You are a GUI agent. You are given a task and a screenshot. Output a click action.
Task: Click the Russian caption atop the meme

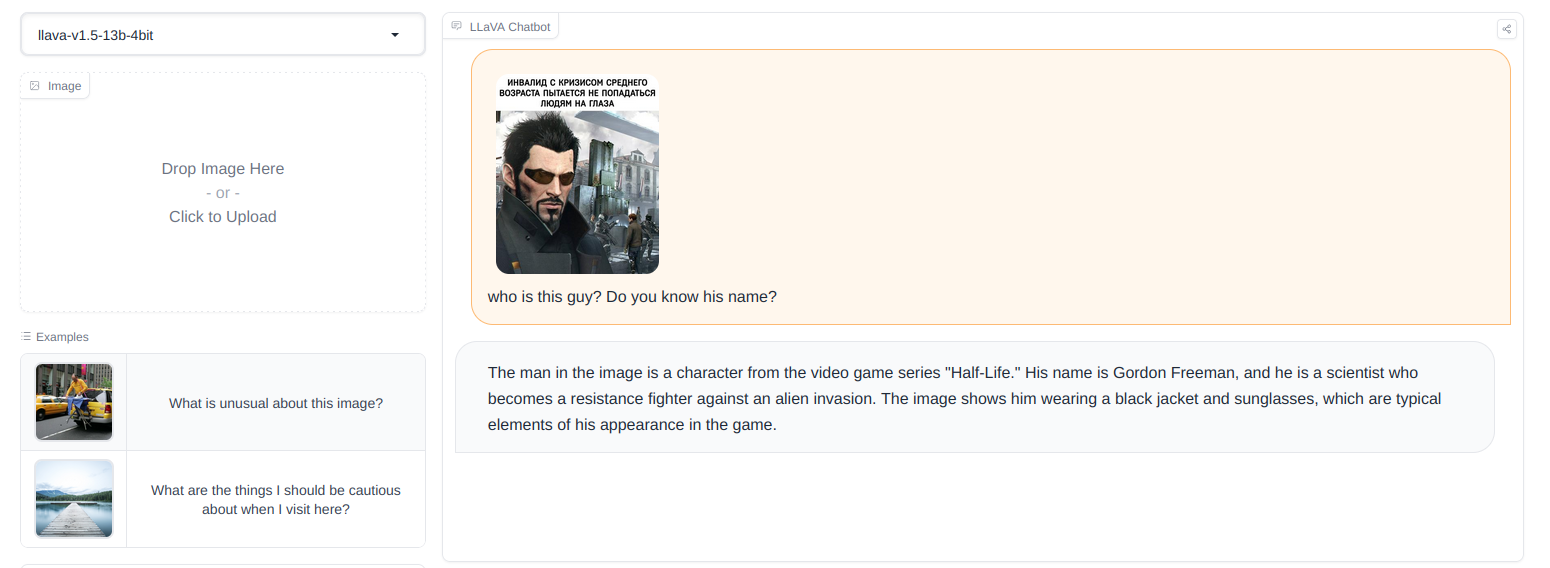click(x=577, y=91)
